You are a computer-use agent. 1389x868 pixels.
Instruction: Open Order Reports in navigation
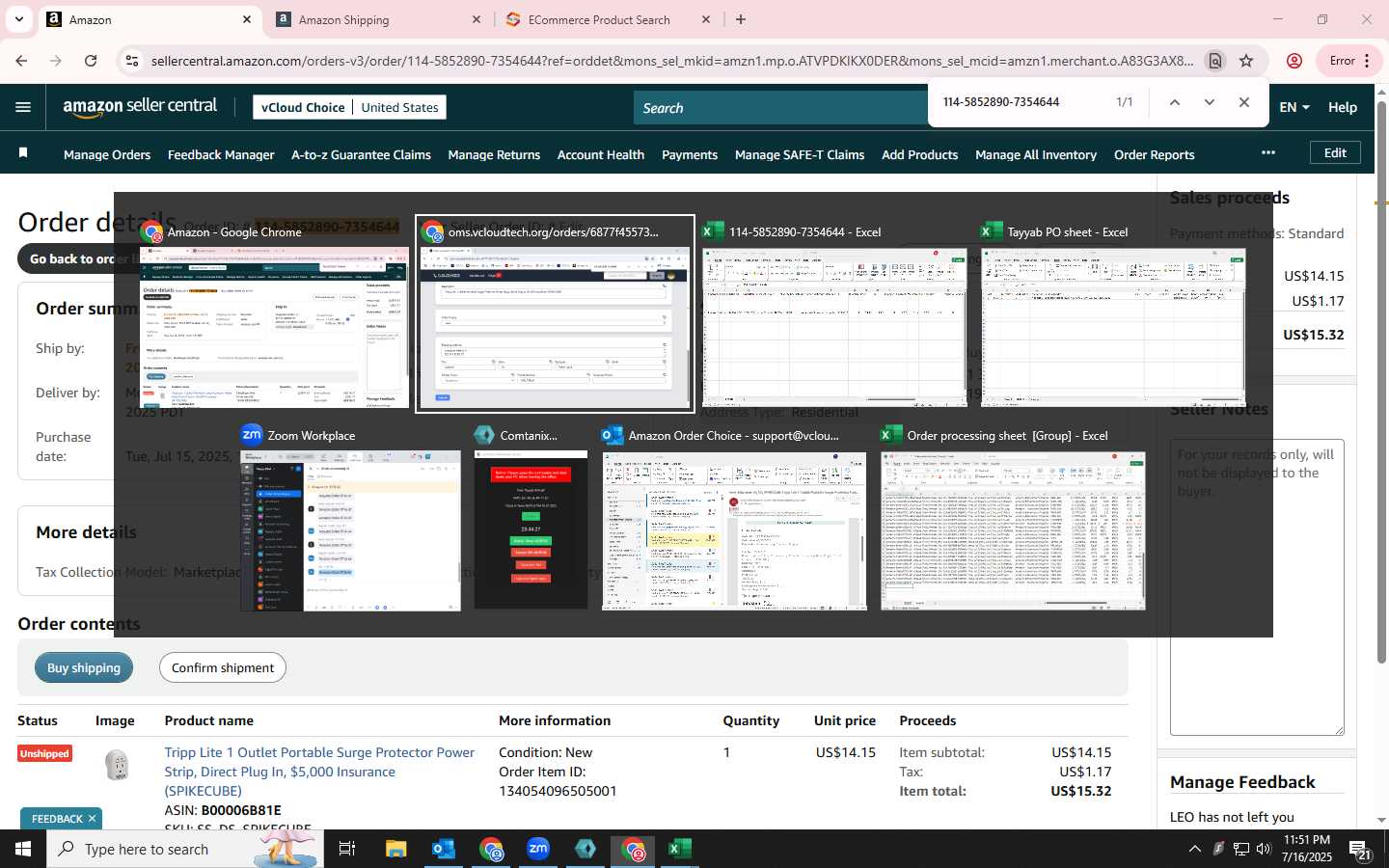(x=1154, y=154)
